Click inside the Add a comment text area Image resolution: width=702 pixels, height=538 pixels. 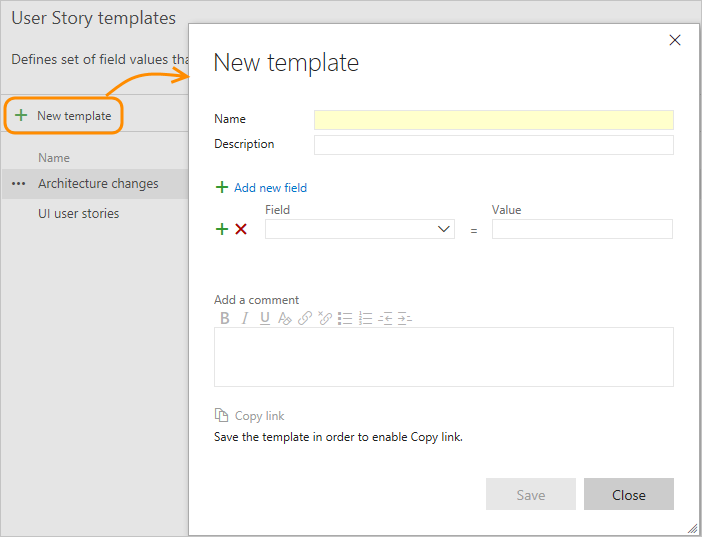click(444, 357)
